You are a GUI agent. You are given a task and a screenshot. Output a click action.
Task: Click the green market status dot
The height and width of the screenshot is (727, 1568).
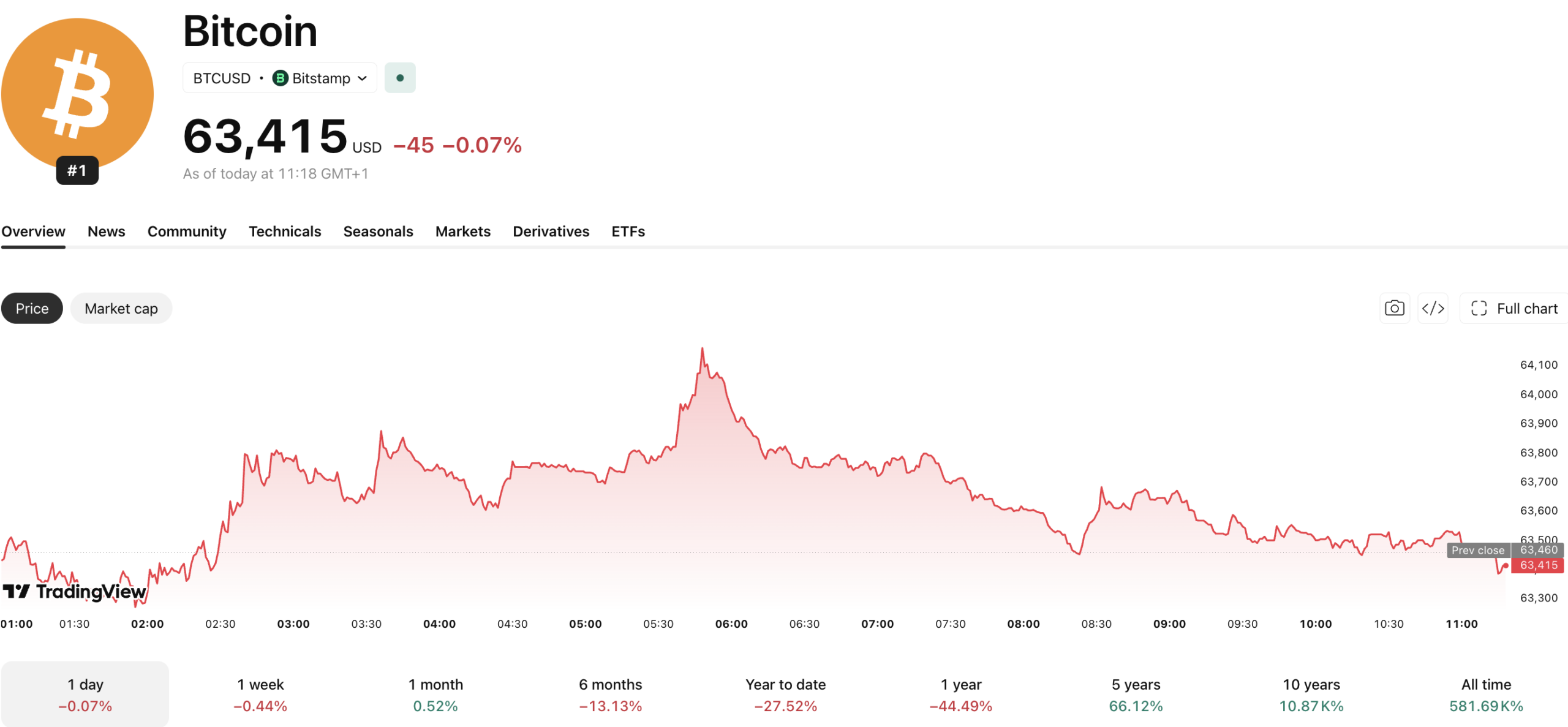(400, 78)
